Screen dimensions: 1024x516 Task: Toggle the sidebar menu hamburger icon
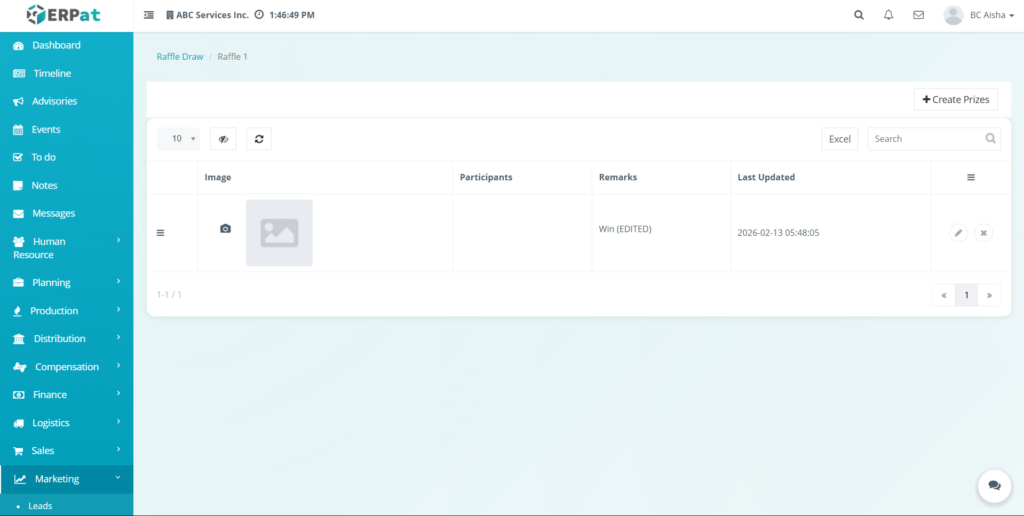149,15
